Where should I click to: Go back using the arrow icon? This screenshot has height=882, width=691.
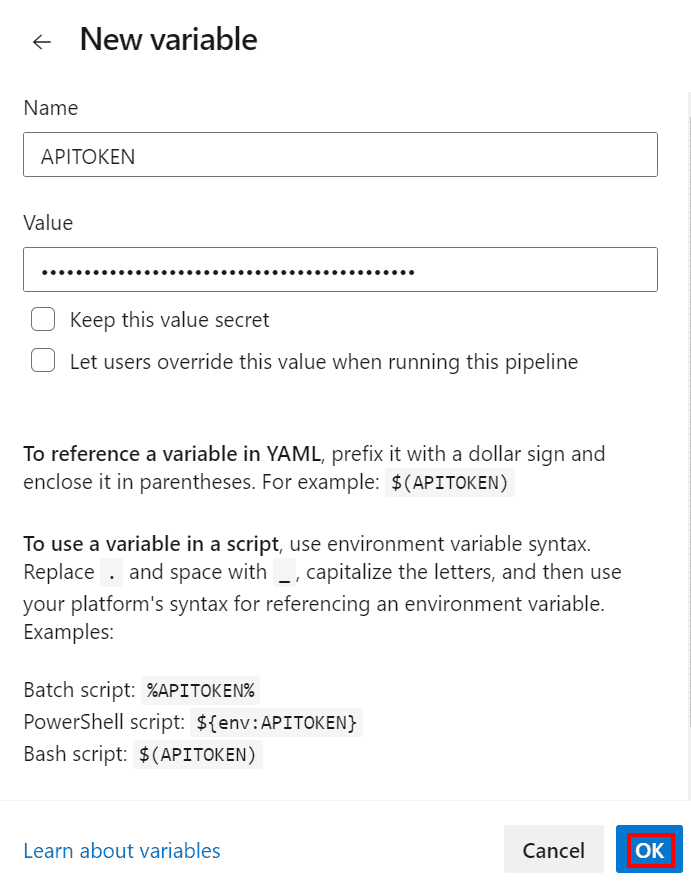point(41,41)
